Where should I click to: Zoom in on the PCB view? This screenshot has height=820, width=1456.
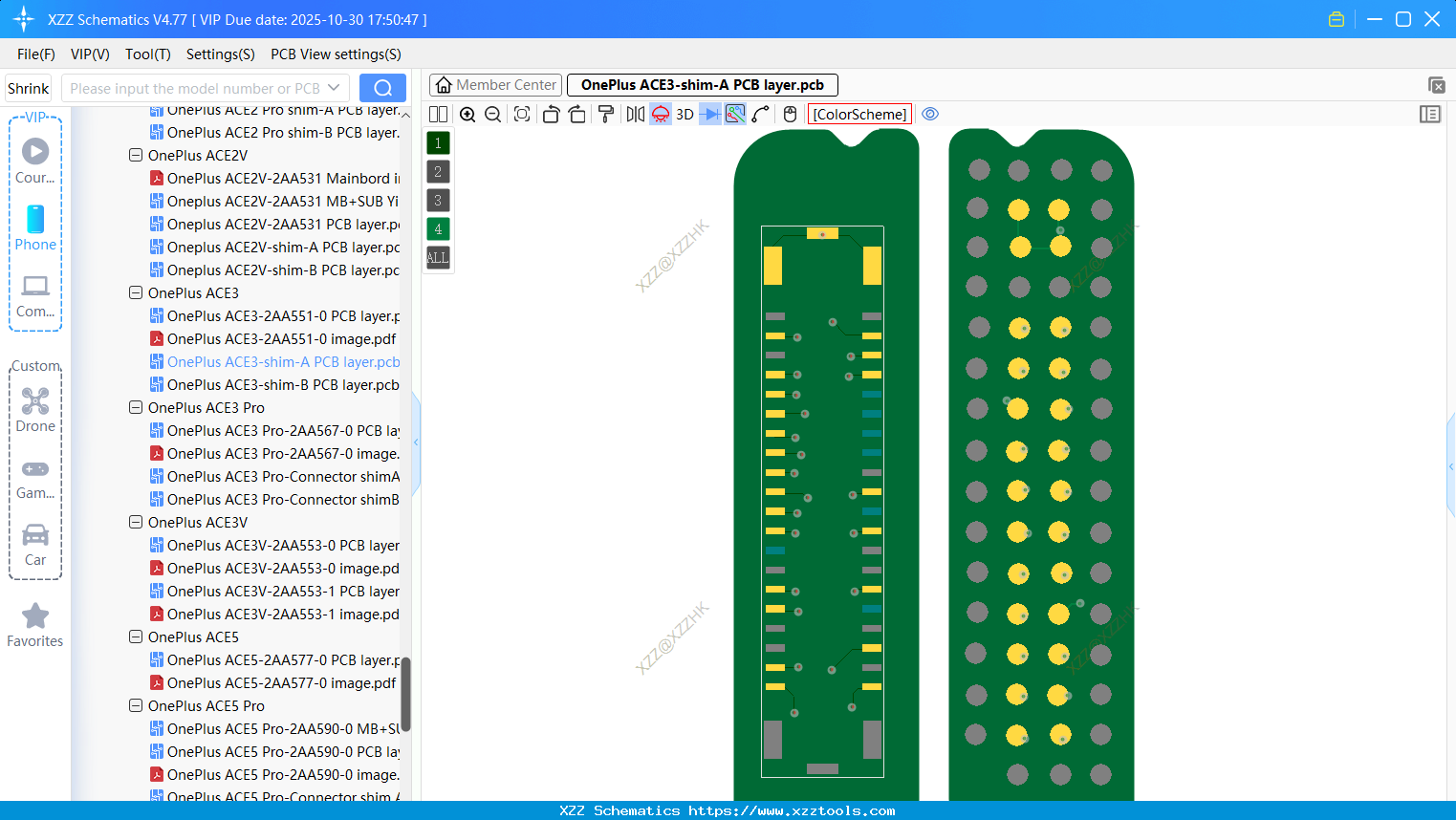click(x=467, y=115)
